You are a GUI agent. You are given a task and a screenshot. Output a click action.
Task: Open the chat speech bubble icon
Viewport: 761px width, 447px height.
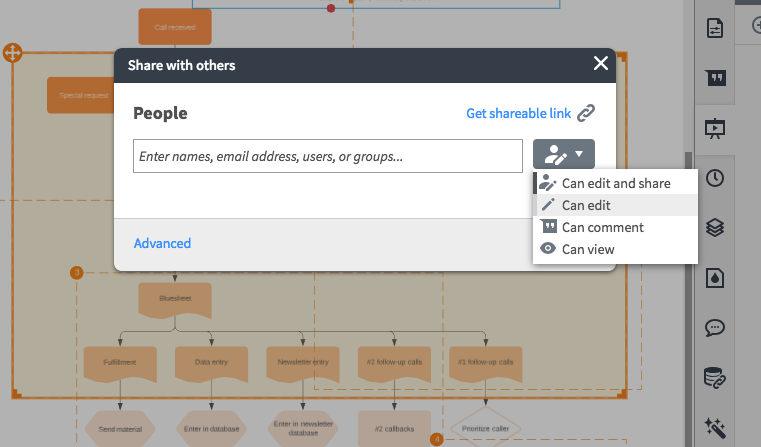[x=715, y=328]
